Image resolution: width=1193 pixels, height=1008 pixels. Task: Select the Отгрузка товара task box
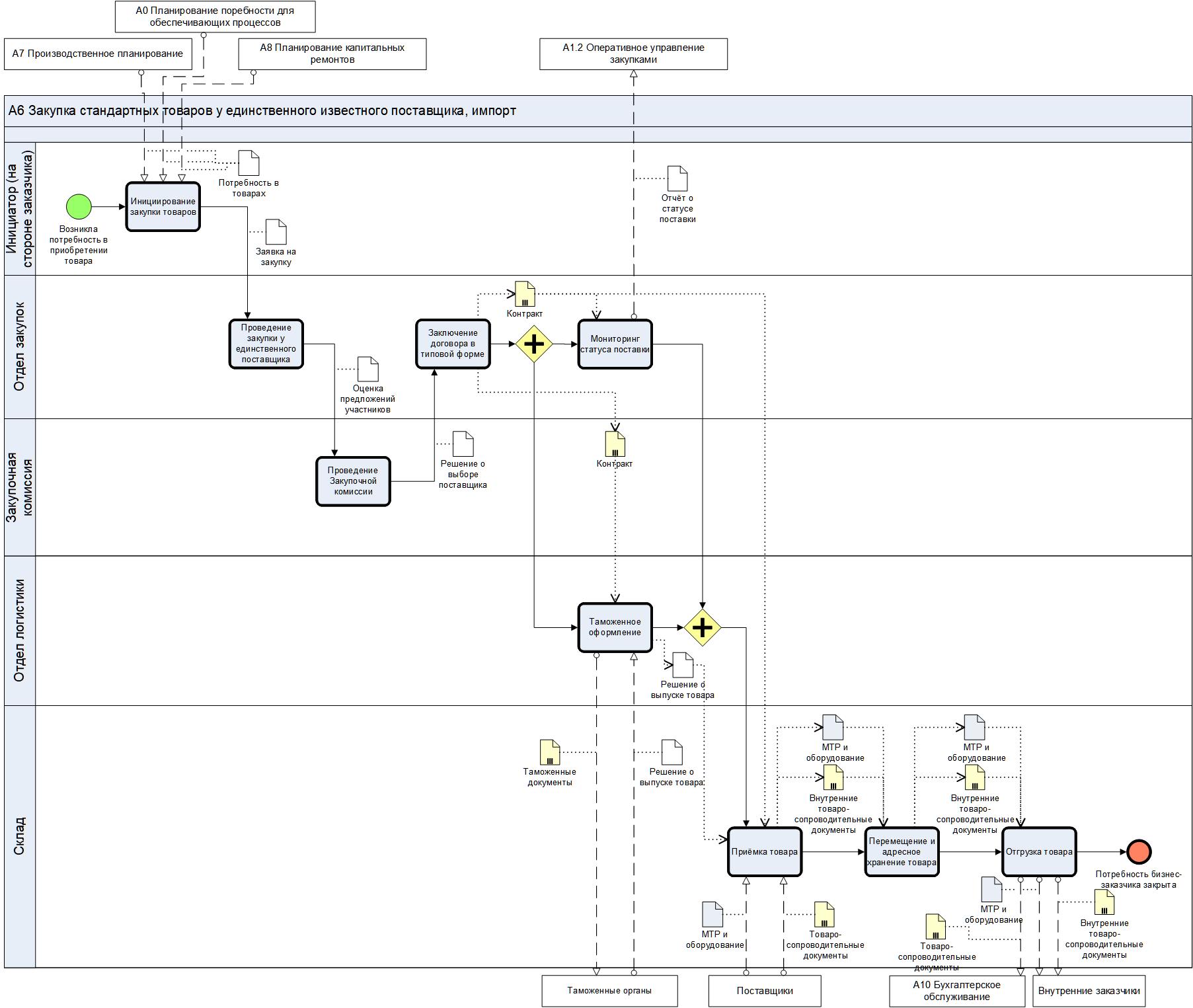point(1038,851)
